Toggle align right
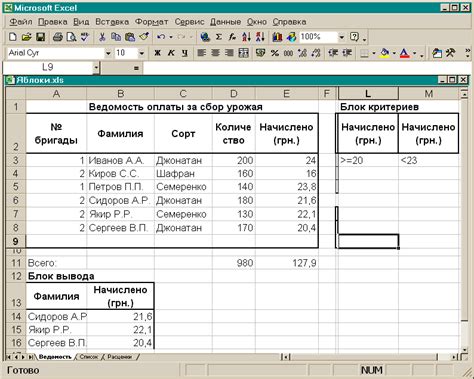Screen dimensions: 474x379 tap(229, 53)
